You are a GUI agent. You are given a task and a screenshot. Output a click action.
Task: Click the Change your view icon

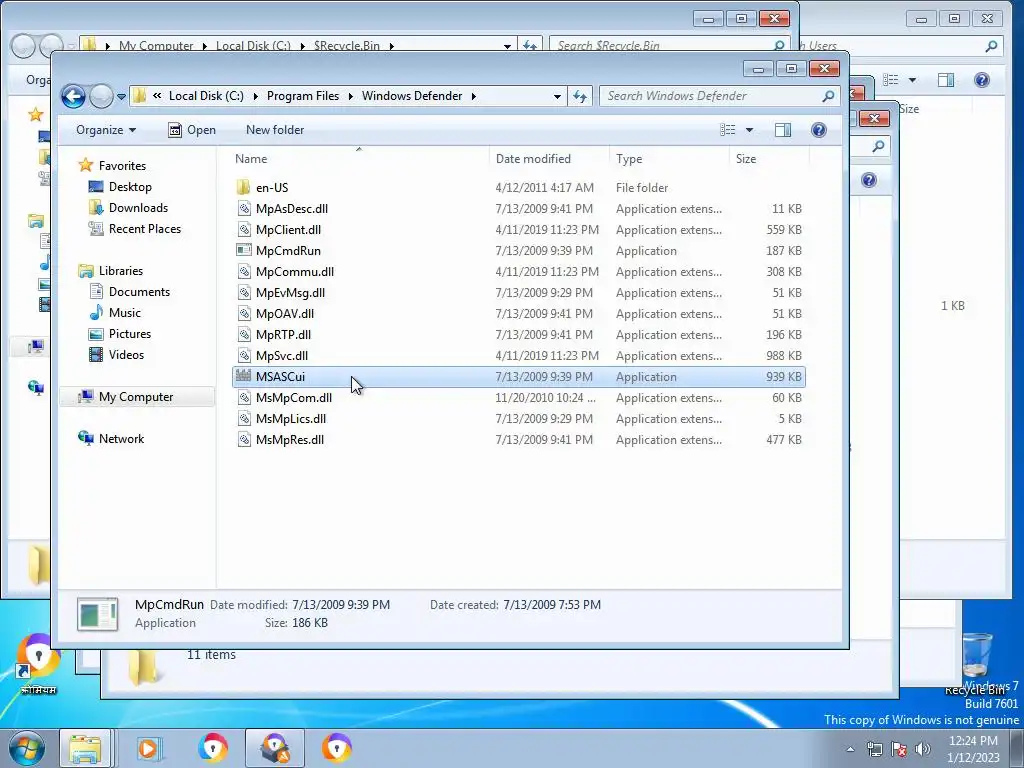728,130
